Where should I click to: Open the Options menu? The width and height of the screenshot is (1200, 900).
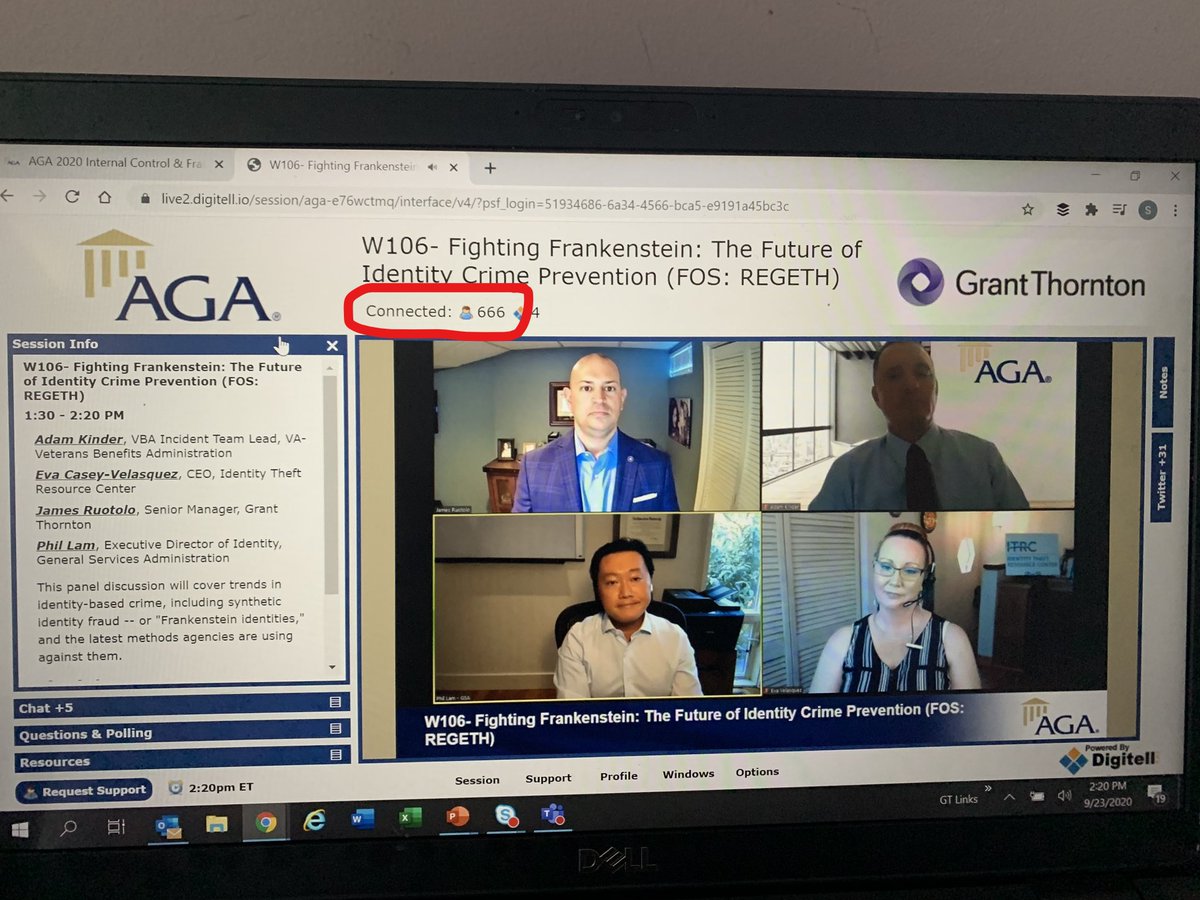[757, 772]
